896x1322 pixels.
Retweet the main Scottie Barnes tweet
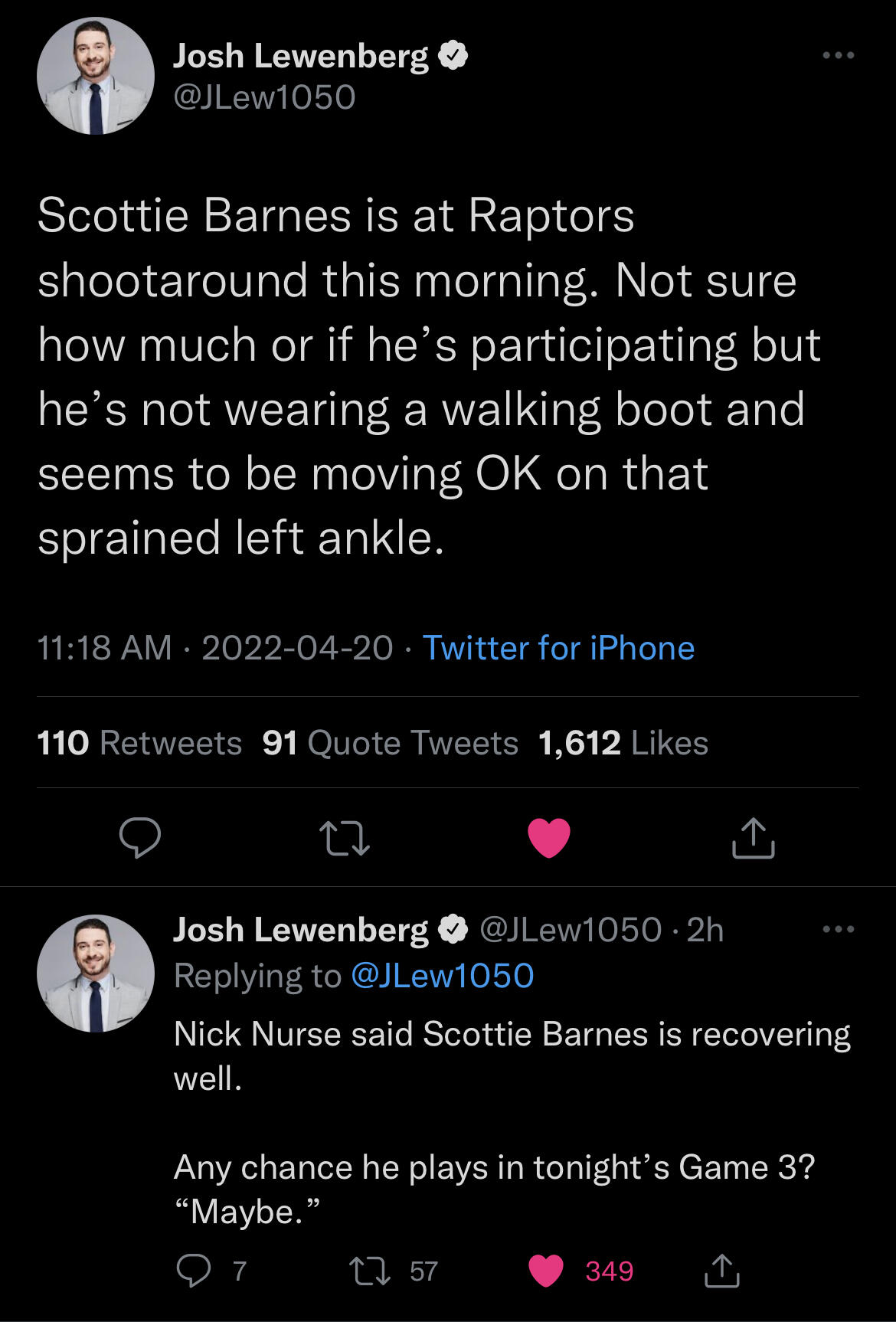click(344, 837)
